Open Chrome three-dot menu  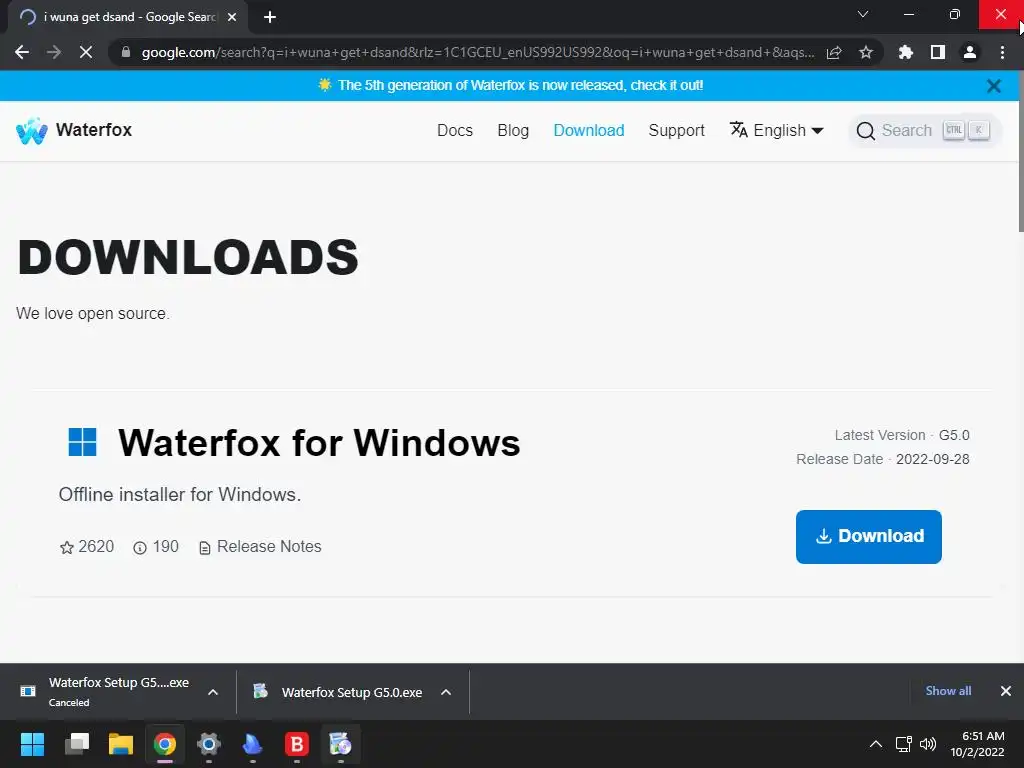(1002, 52)
